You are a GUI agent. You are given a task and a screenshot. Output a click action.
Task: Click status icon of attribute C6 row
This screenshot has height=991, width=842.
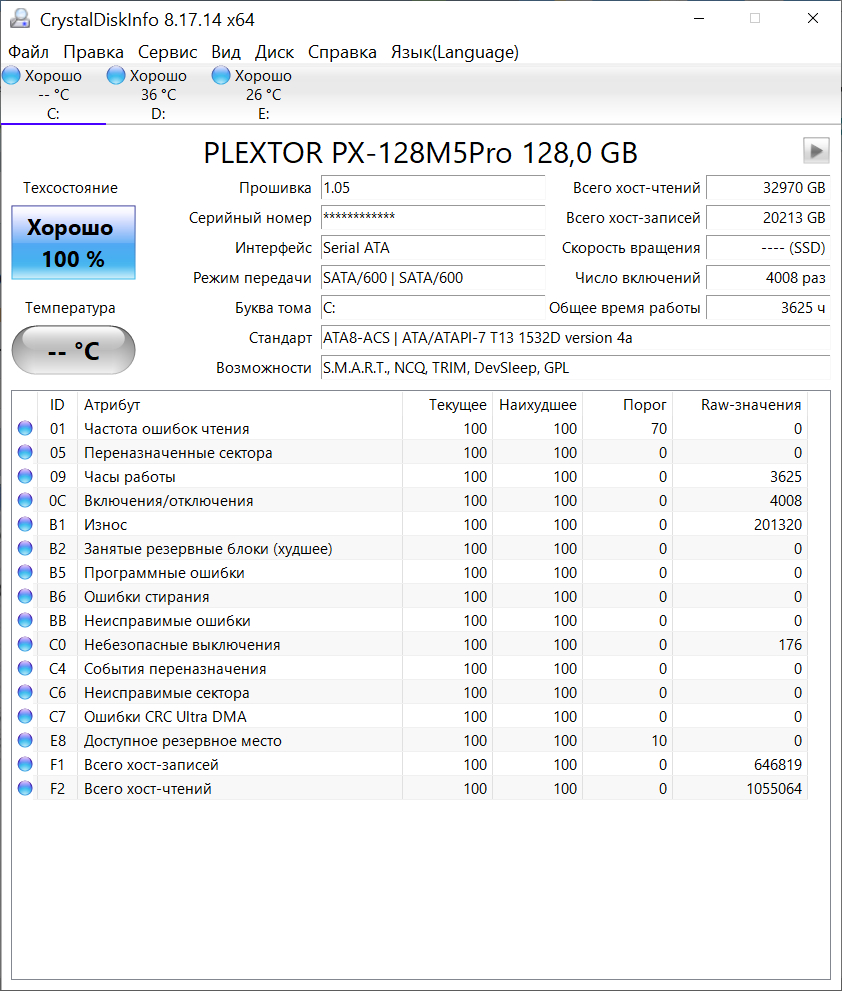[x=25, y=692]
